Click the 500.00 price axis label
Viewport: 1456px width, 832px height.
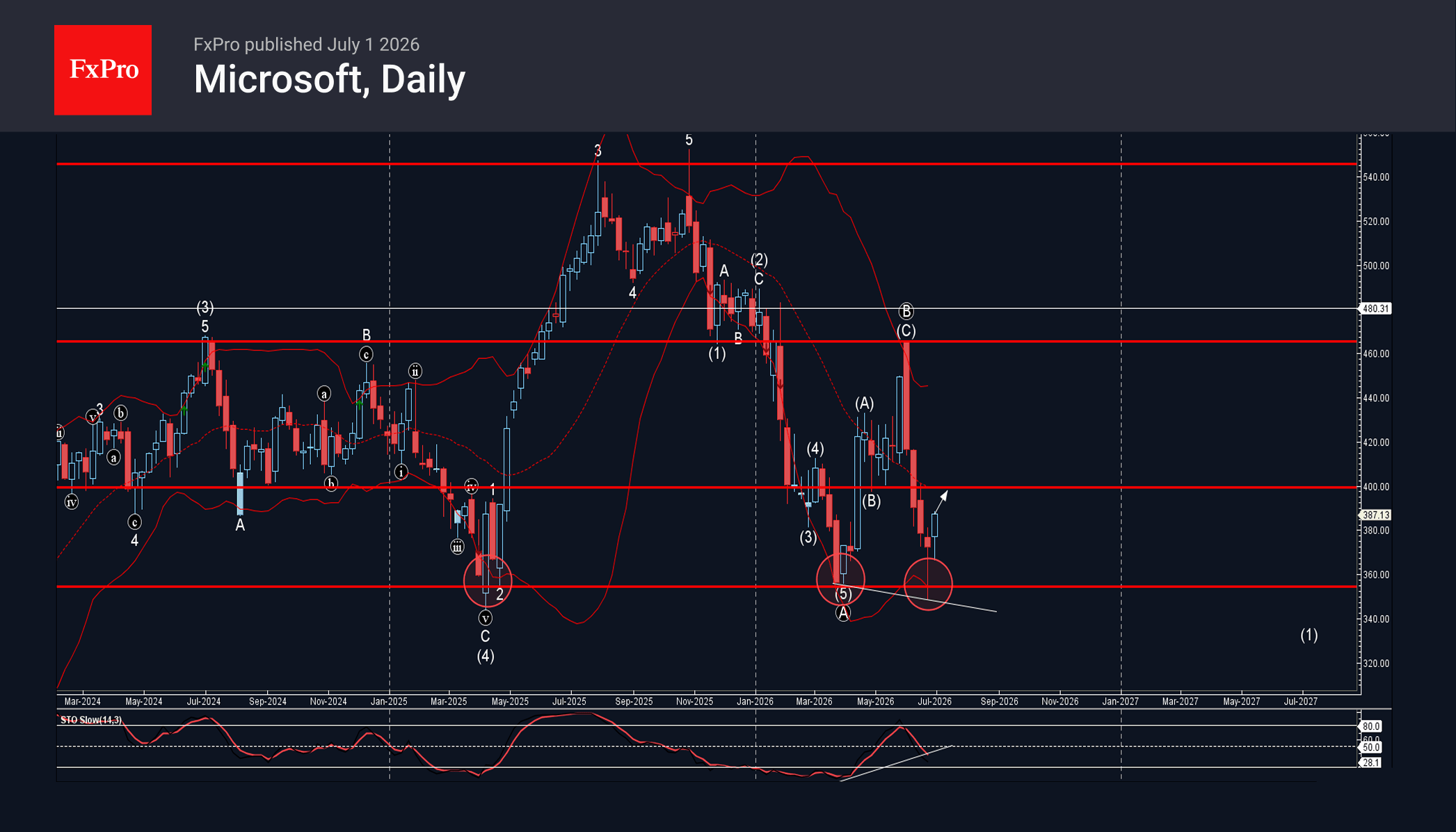coord(1376,266)
